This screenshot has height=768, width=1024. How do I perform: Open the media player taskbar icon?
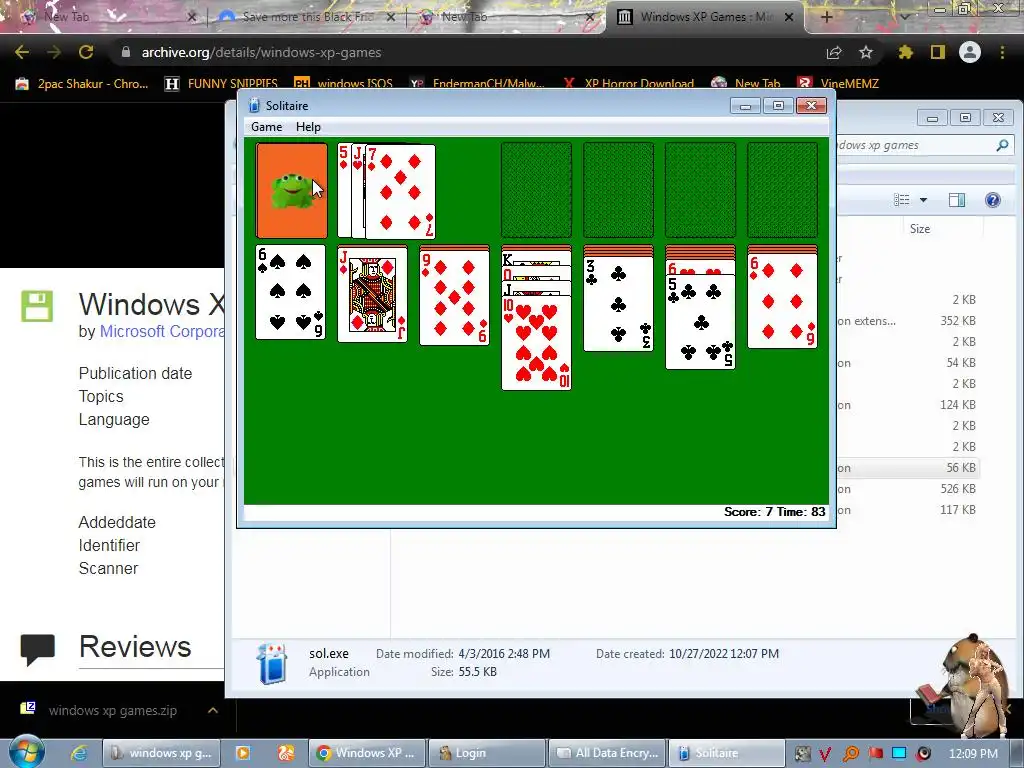click(x=242, y=753)
